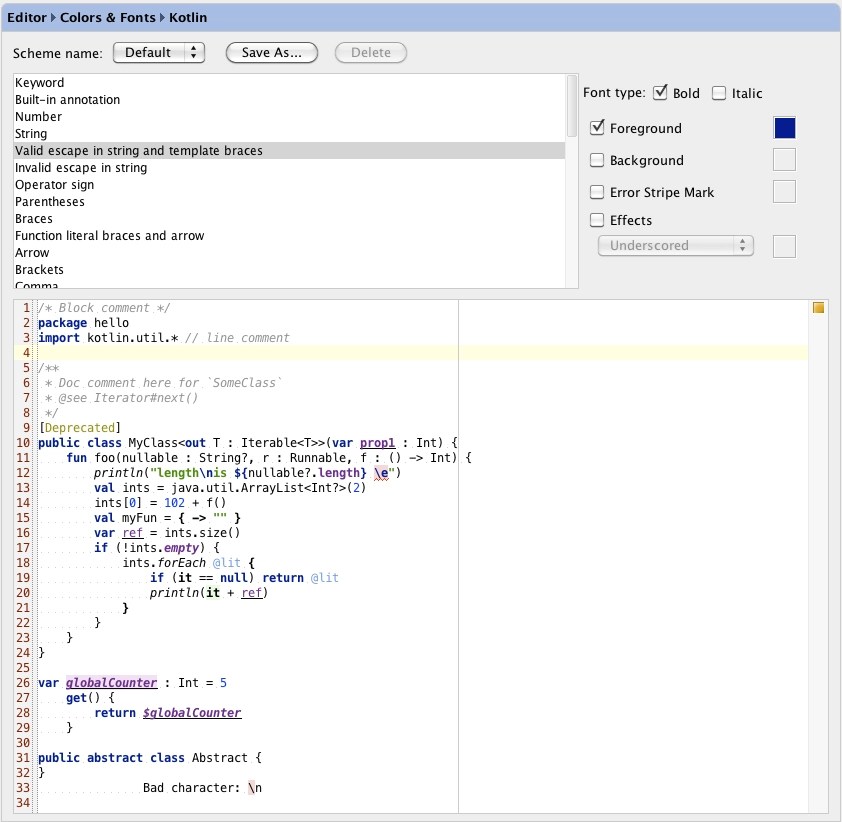Screen dimensions: 842x822
Task: Enable the Effects attribute
Action: (x=597, y=220)
